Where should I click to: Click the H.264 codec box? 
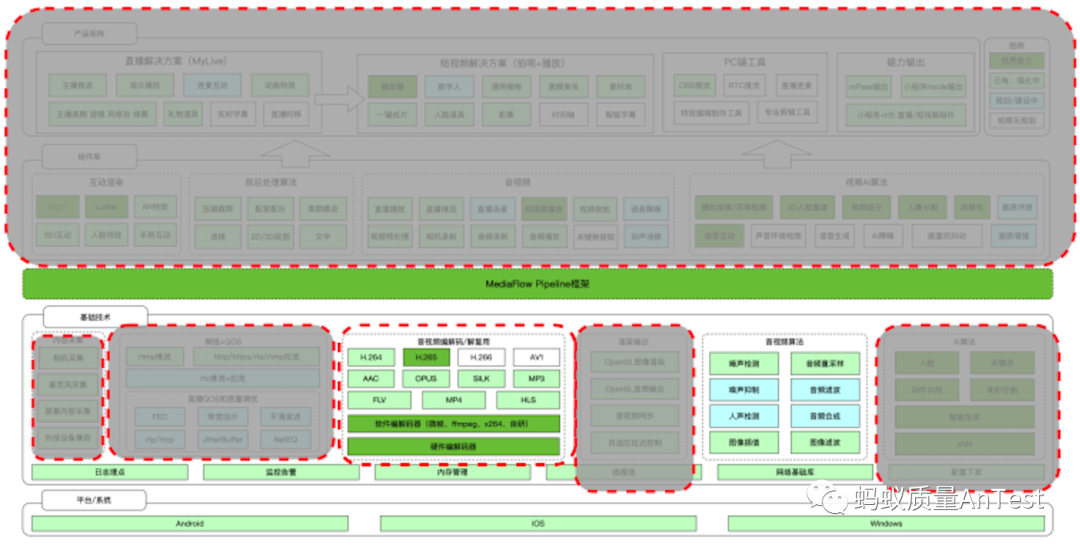tap(371, 357)
